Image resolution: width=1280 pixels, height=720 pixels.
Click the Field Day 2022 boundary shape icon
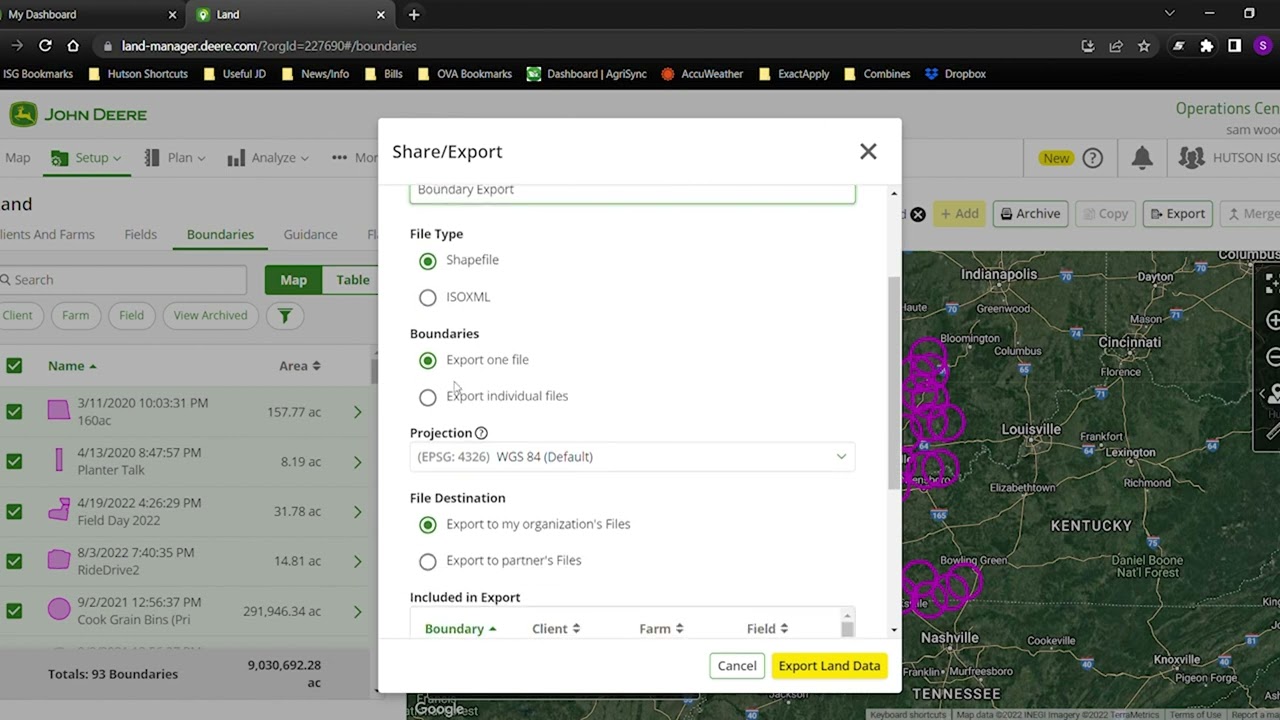59,510
